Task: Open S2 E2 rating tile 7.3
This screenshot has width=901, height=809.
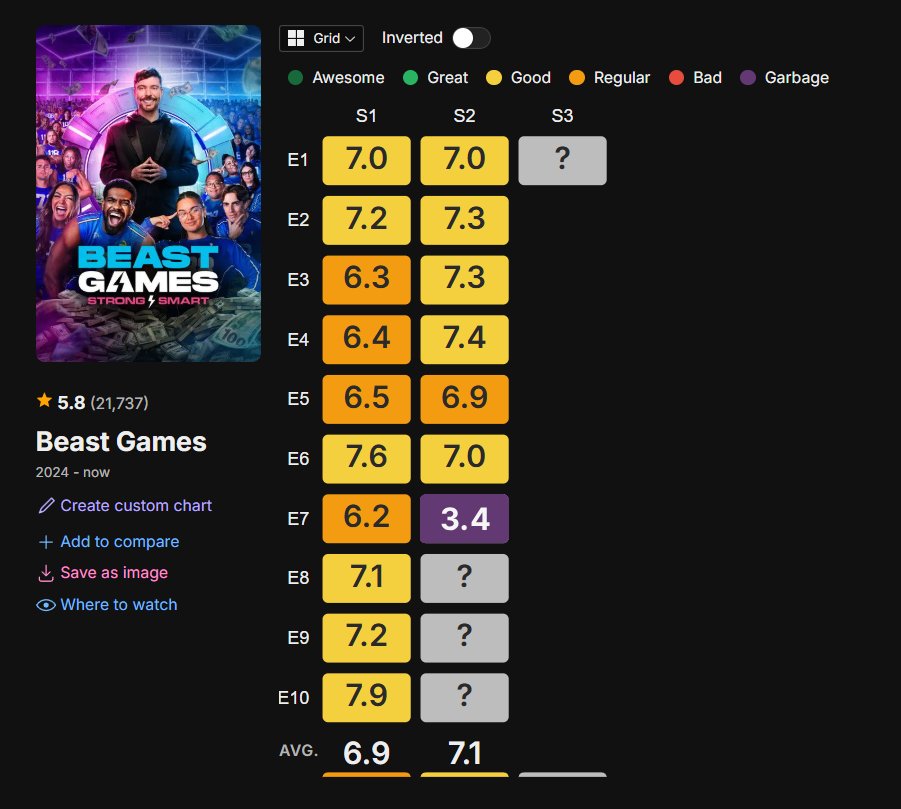Action: tap(464, 220)
